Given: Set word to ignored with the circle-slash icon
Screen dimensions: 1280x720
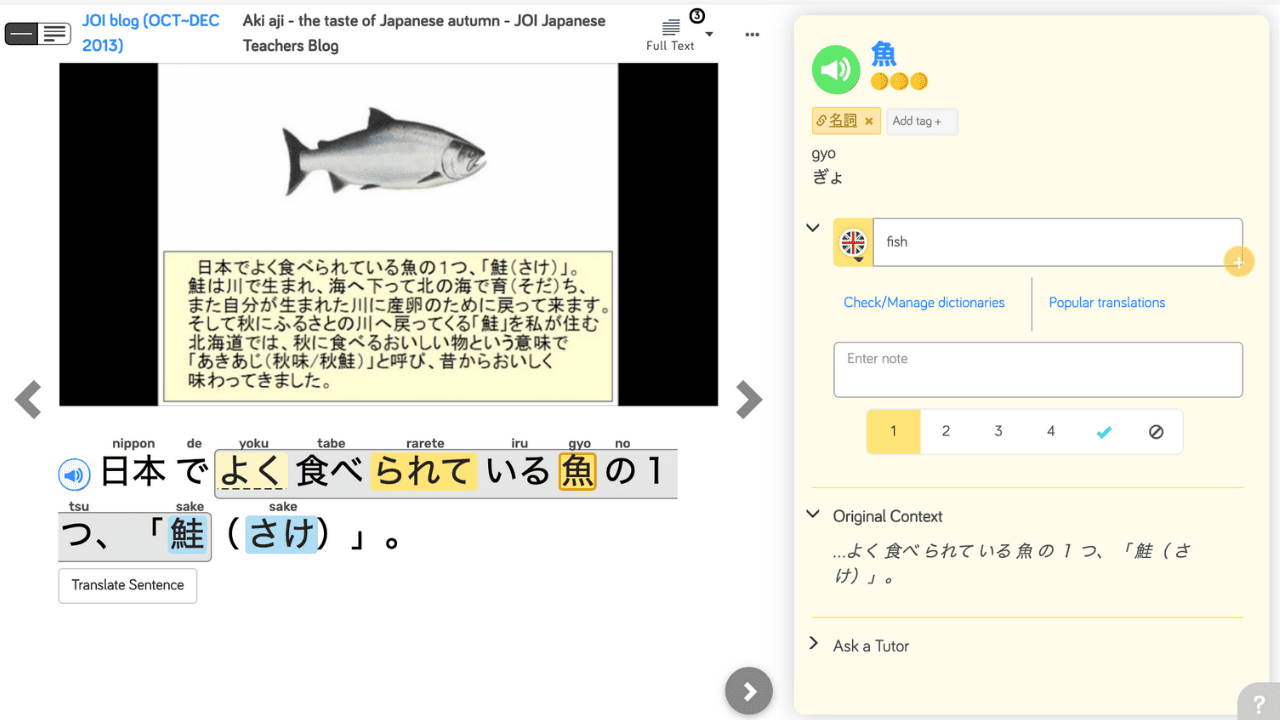Looking at the screenshot, I should [x=1156, y=432].
